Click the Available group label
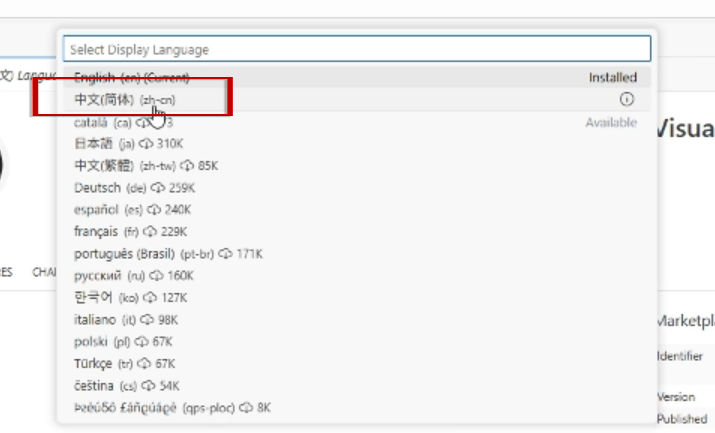 611,122
